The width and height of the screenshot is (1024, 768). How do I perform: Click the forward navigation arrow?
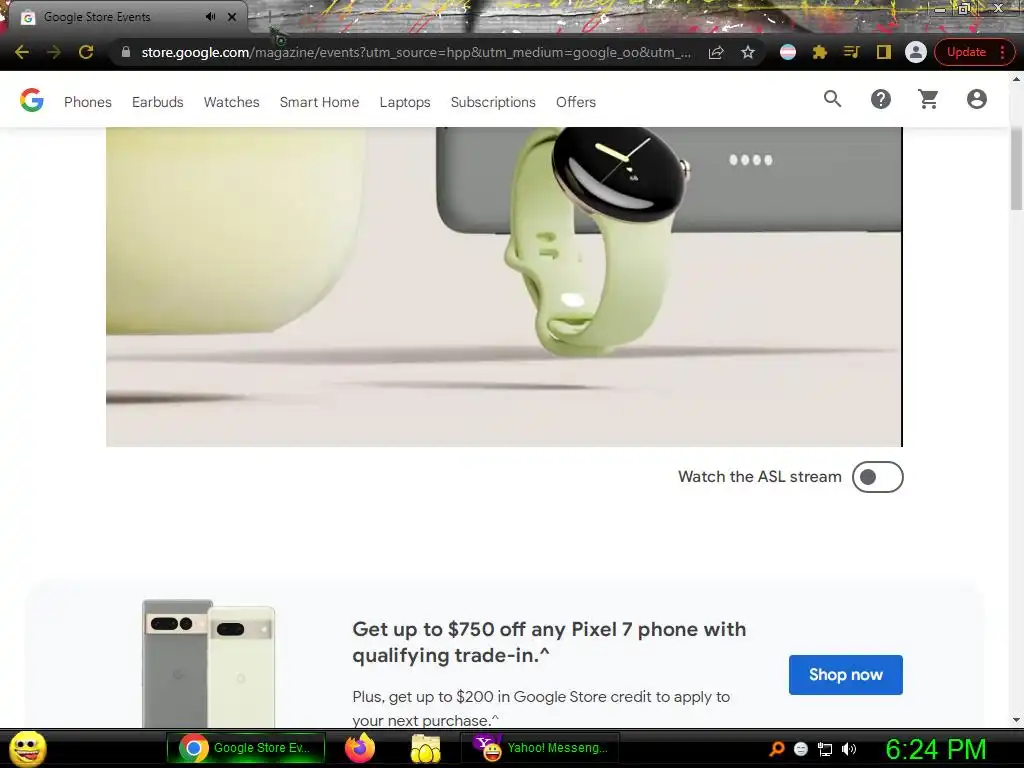pyautogui.click(x=54, y=52)
